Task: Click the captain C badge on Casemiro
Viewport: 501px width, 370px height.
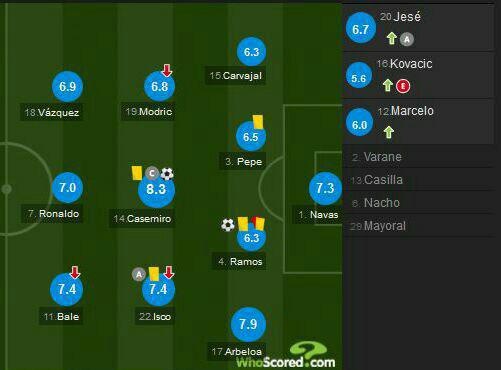Action: click(x=152, y=173)
